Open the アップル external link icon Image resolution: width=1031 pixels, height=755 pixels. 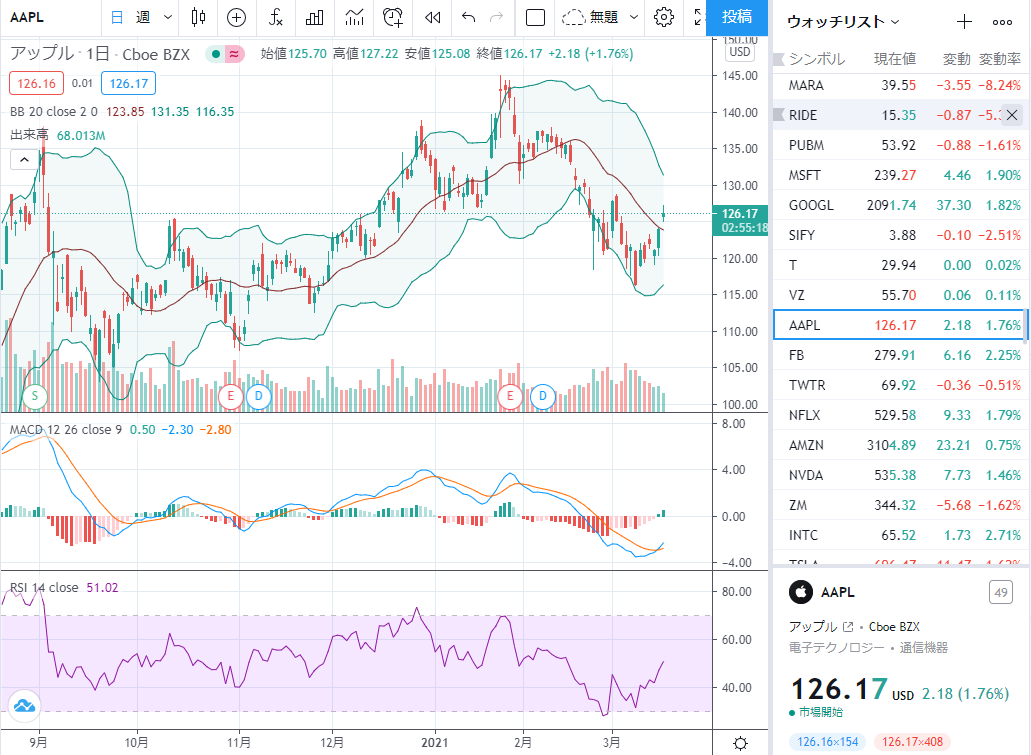(848, 627)
